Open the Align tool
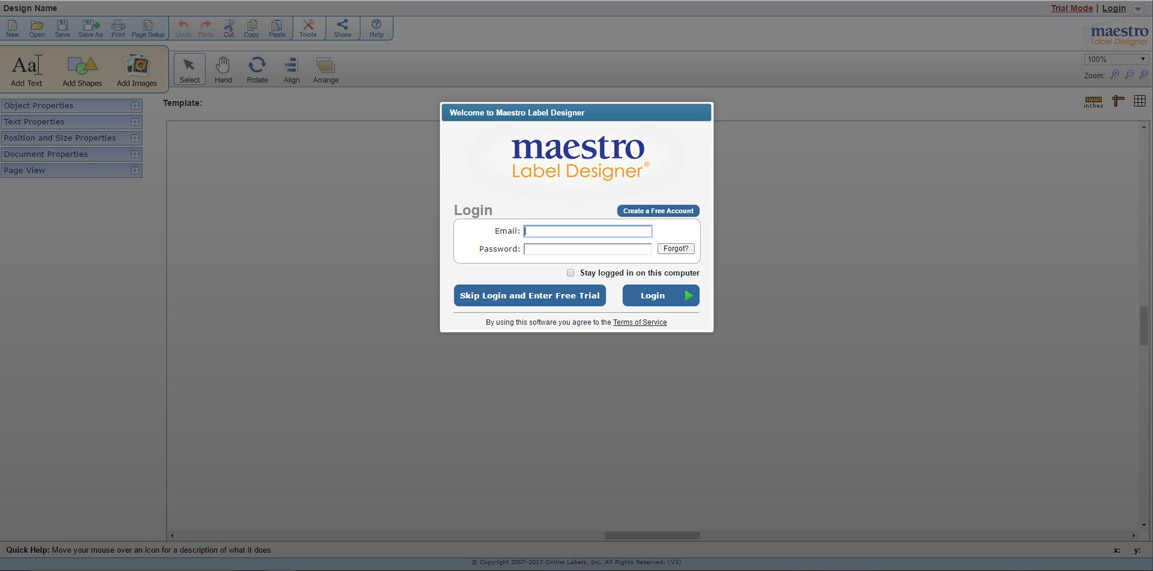The height and width of the screenshot is (571, 1153). 291,70
